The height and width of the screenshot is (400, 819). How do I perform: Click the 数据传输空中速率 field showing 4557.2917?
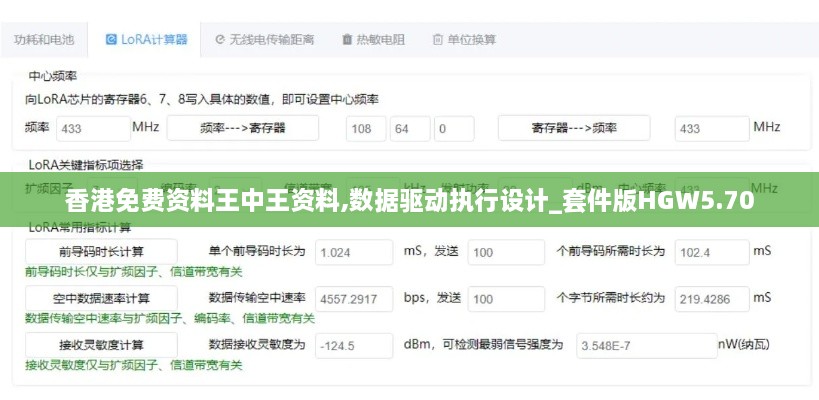click(354, 299)
